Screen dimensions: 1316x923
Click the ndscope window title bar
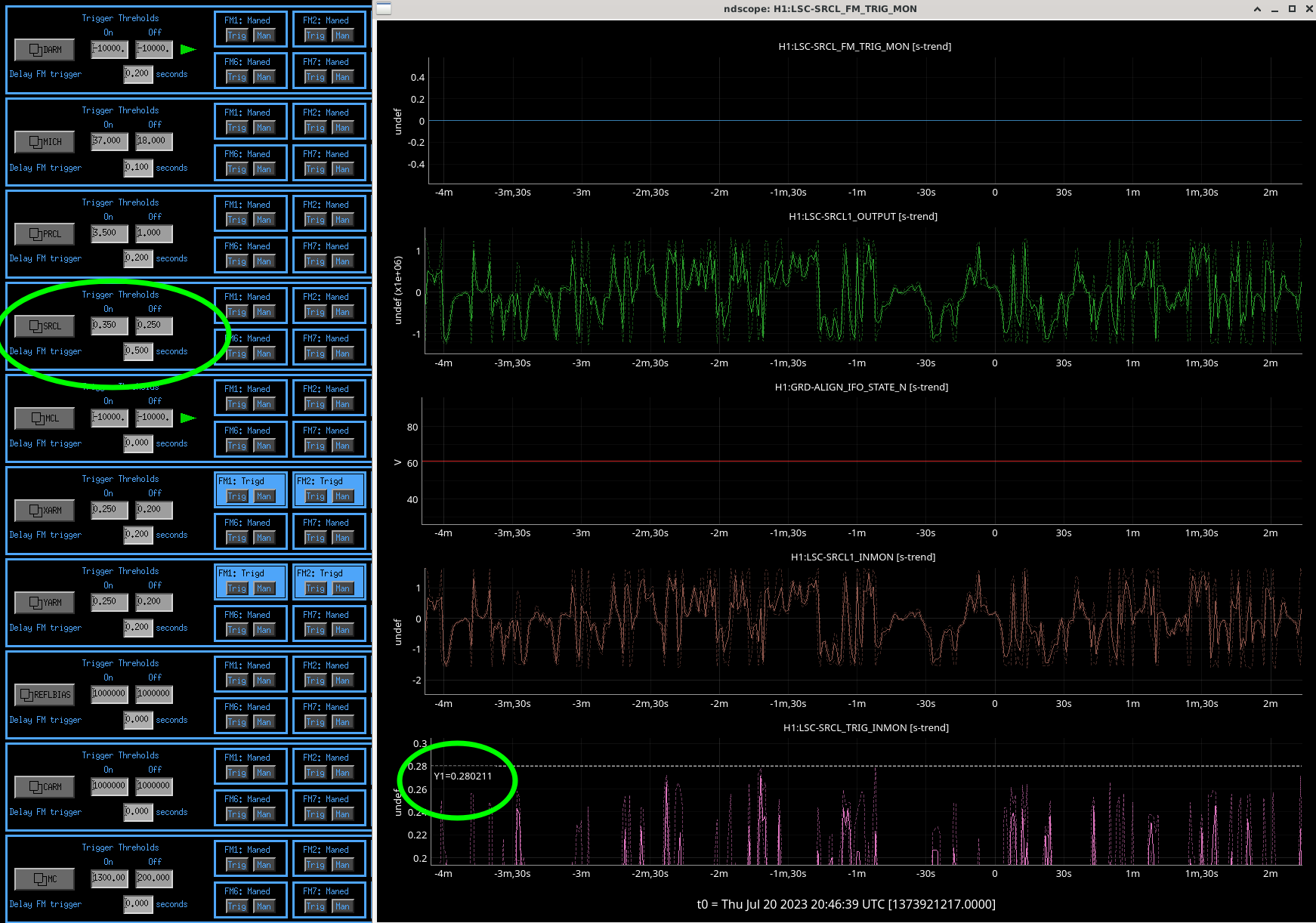point(820,9)
